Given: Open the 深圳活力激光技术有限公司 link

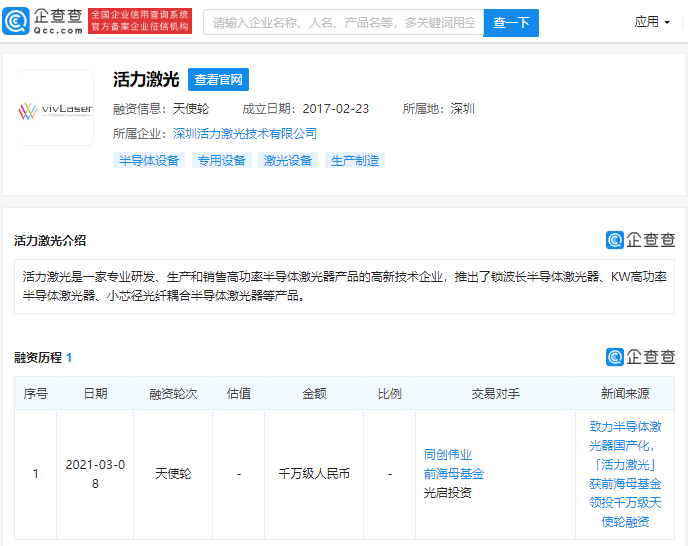Looking at the screenshot, I should point(245,133).
